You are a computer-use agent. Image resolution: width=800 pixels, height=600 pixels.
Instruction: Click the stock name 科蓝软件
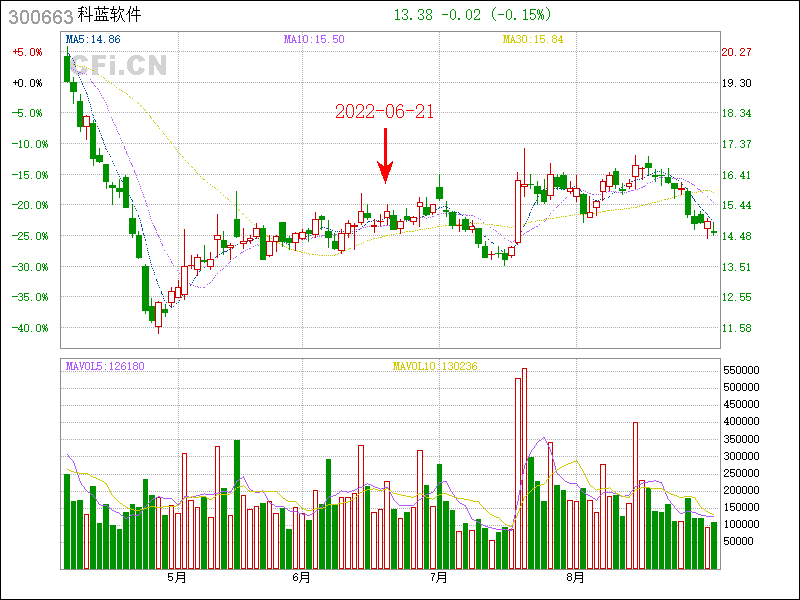pyautogui.click(x=109, y=16)
